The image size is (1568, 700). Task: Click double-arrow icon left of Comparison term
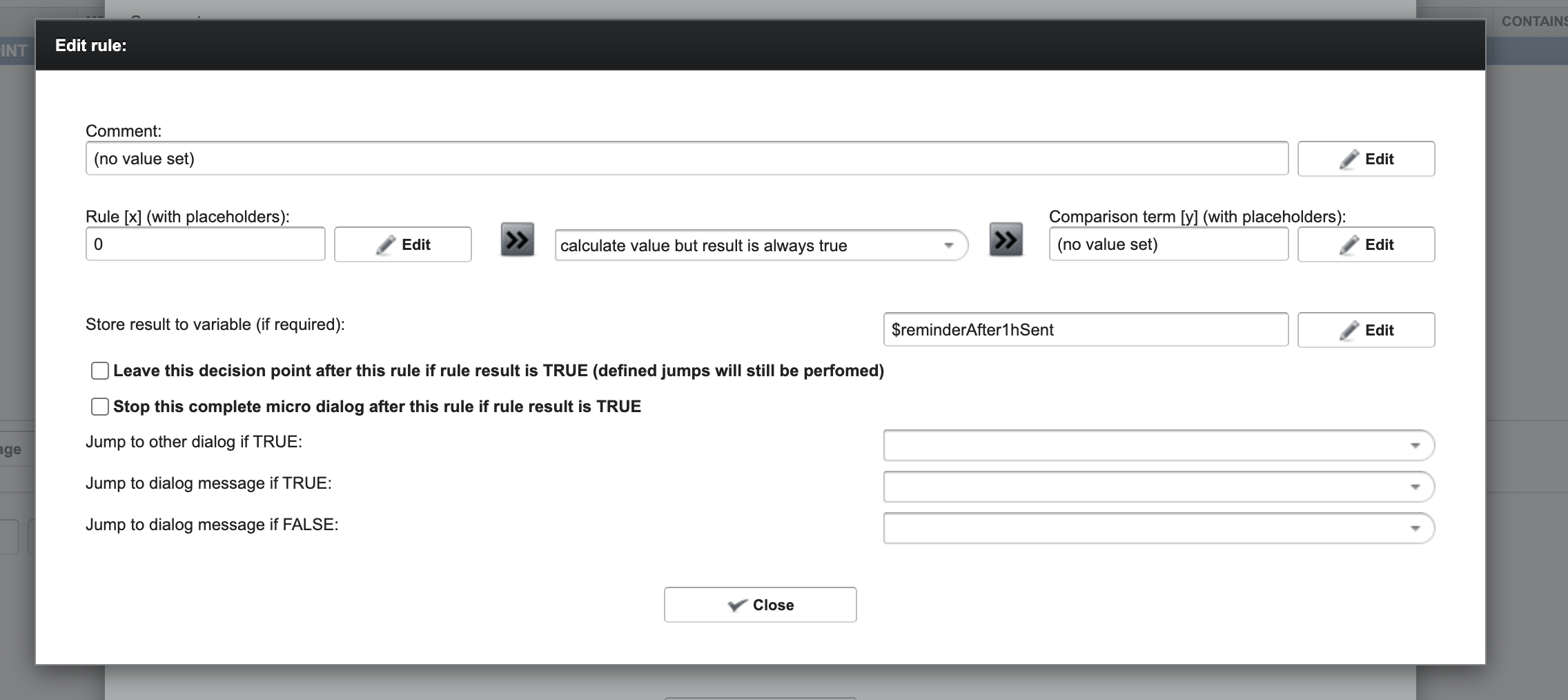[1006, 240]
